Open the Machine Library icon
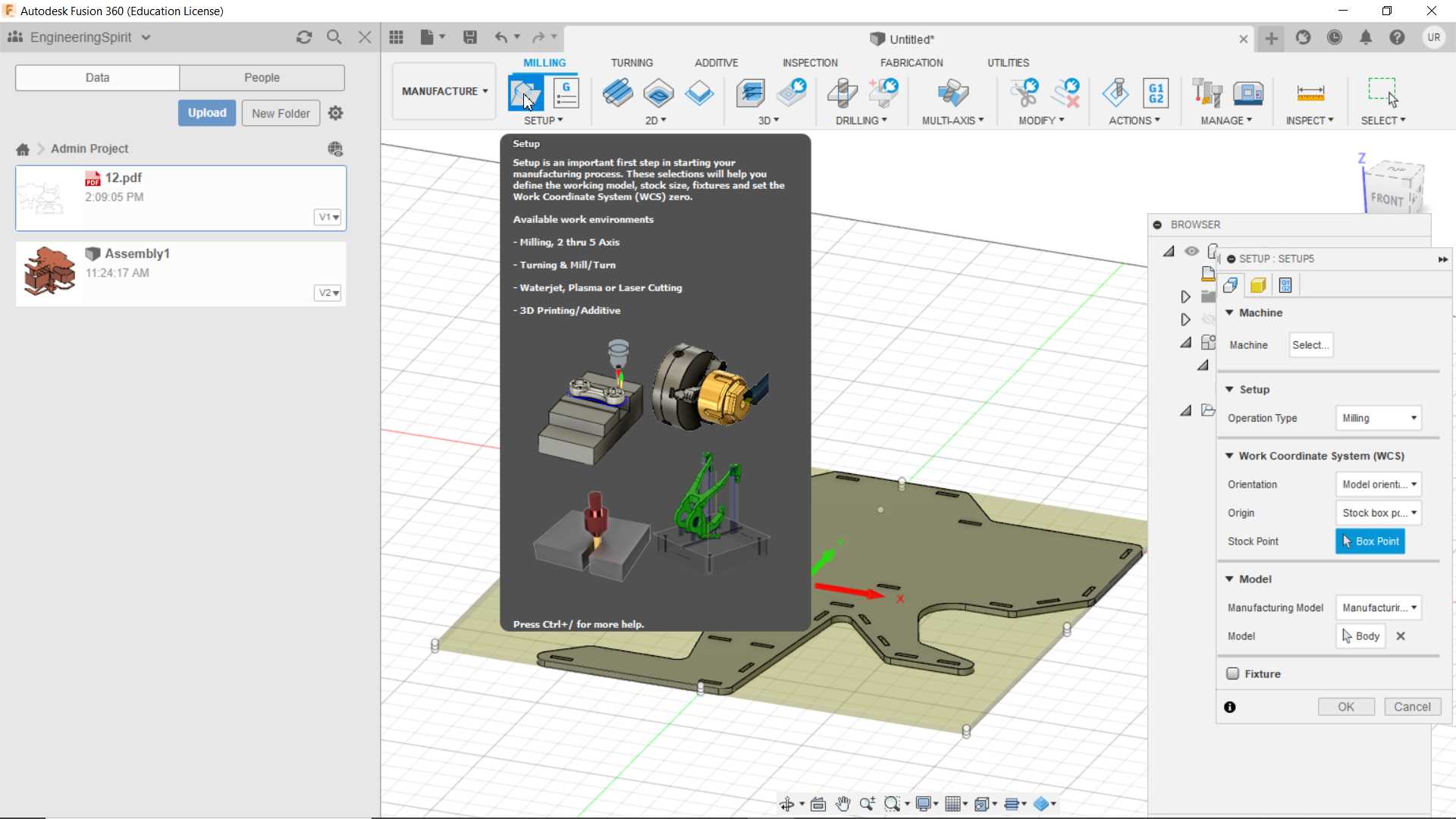This screenshot has height=819, width=1456. 1247,93
